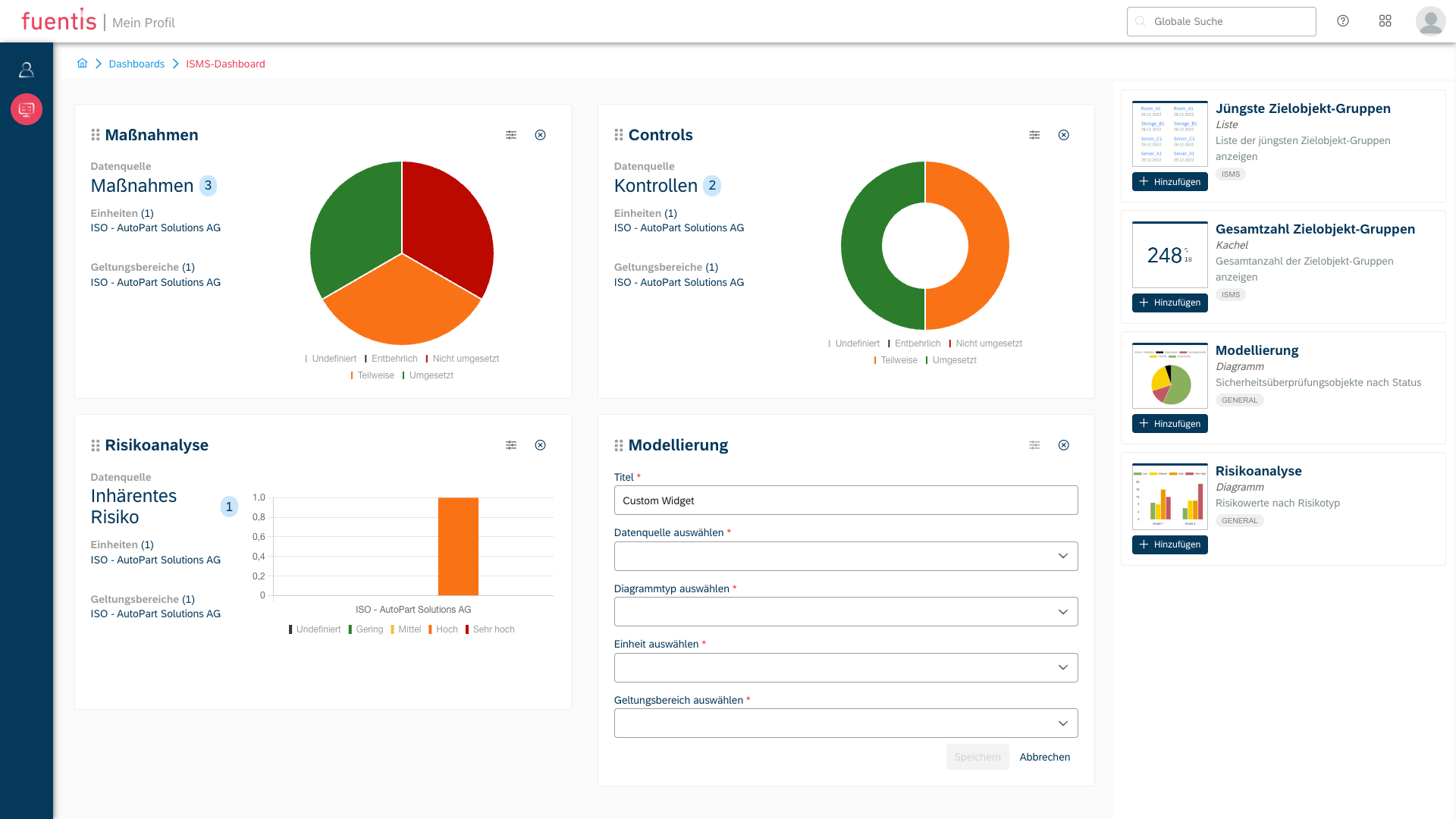The width and height of the screenshot is (1456, 819).
Task: Click the Abbrechen button
Action: click(1044, 757)
